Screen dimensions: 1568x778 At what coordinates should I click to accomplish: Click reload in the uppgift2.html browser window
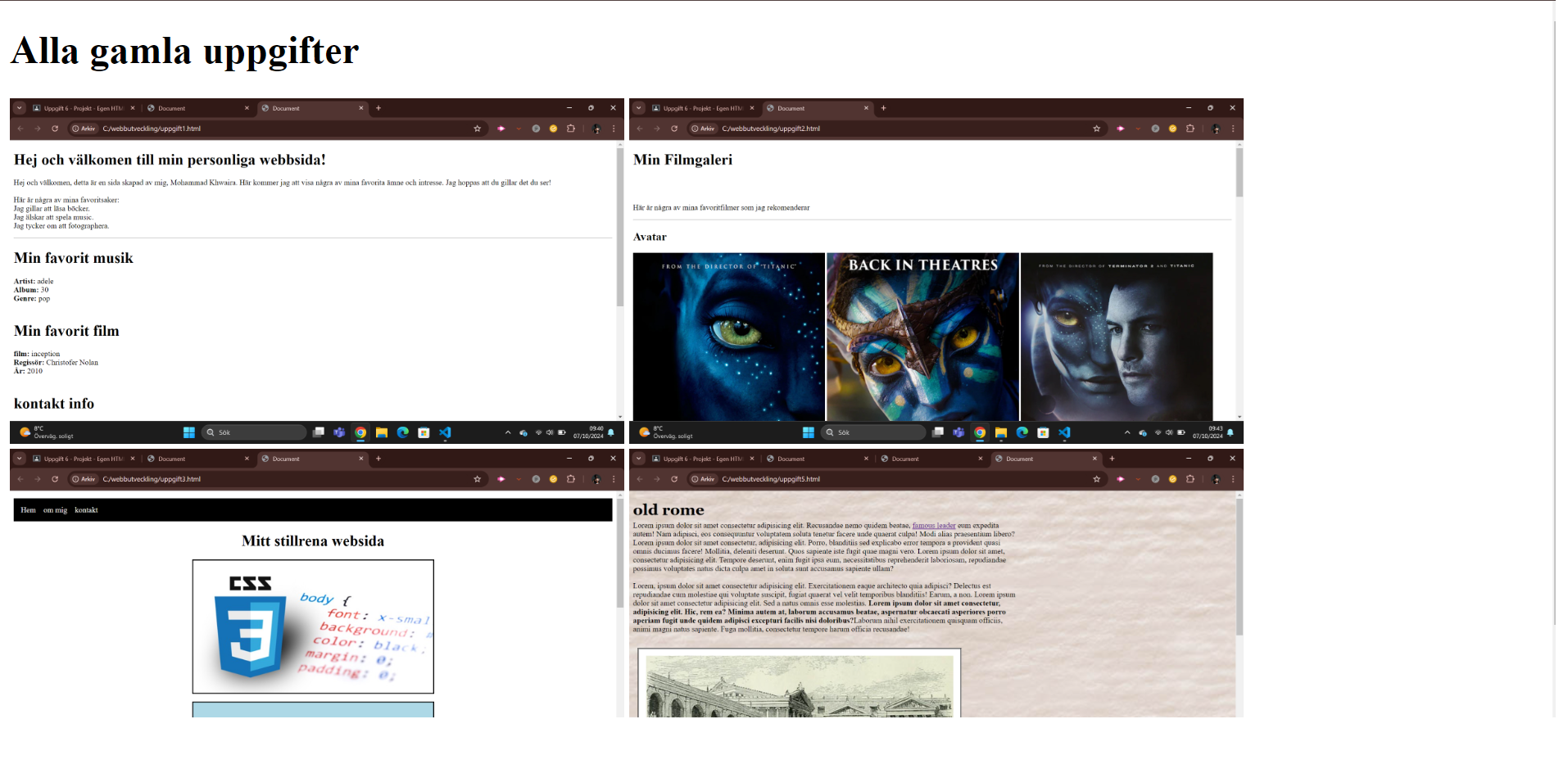click(674, 129)
